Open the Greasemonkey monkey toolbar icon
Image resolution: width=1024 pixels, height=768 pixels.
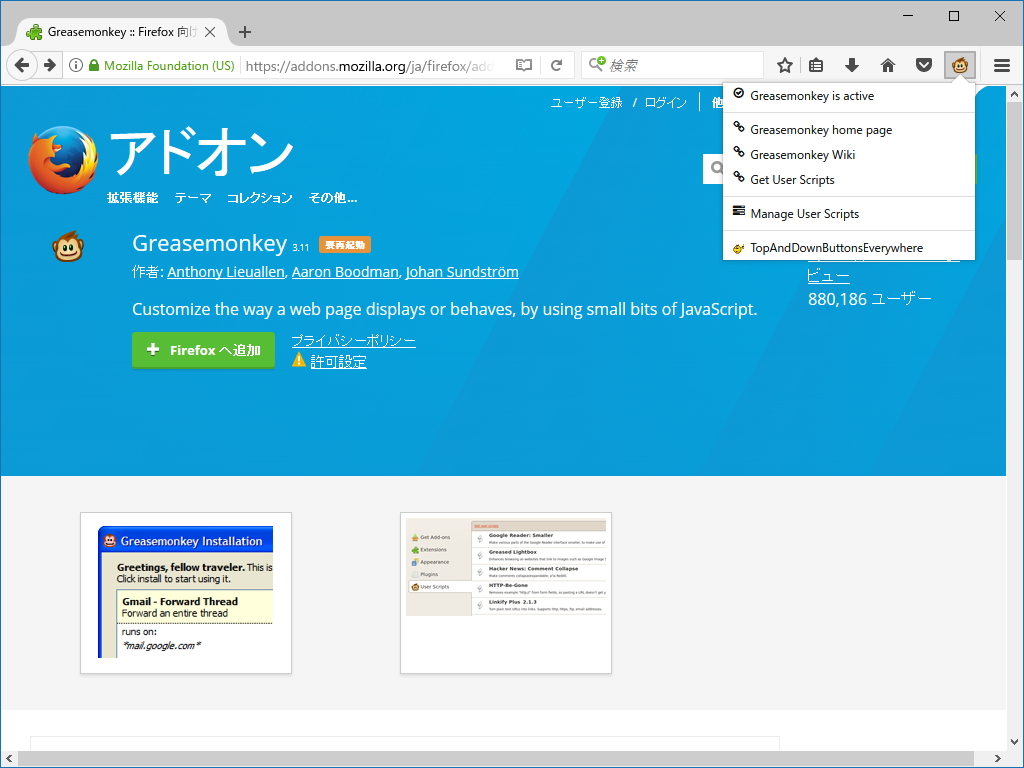coord(960,64)
